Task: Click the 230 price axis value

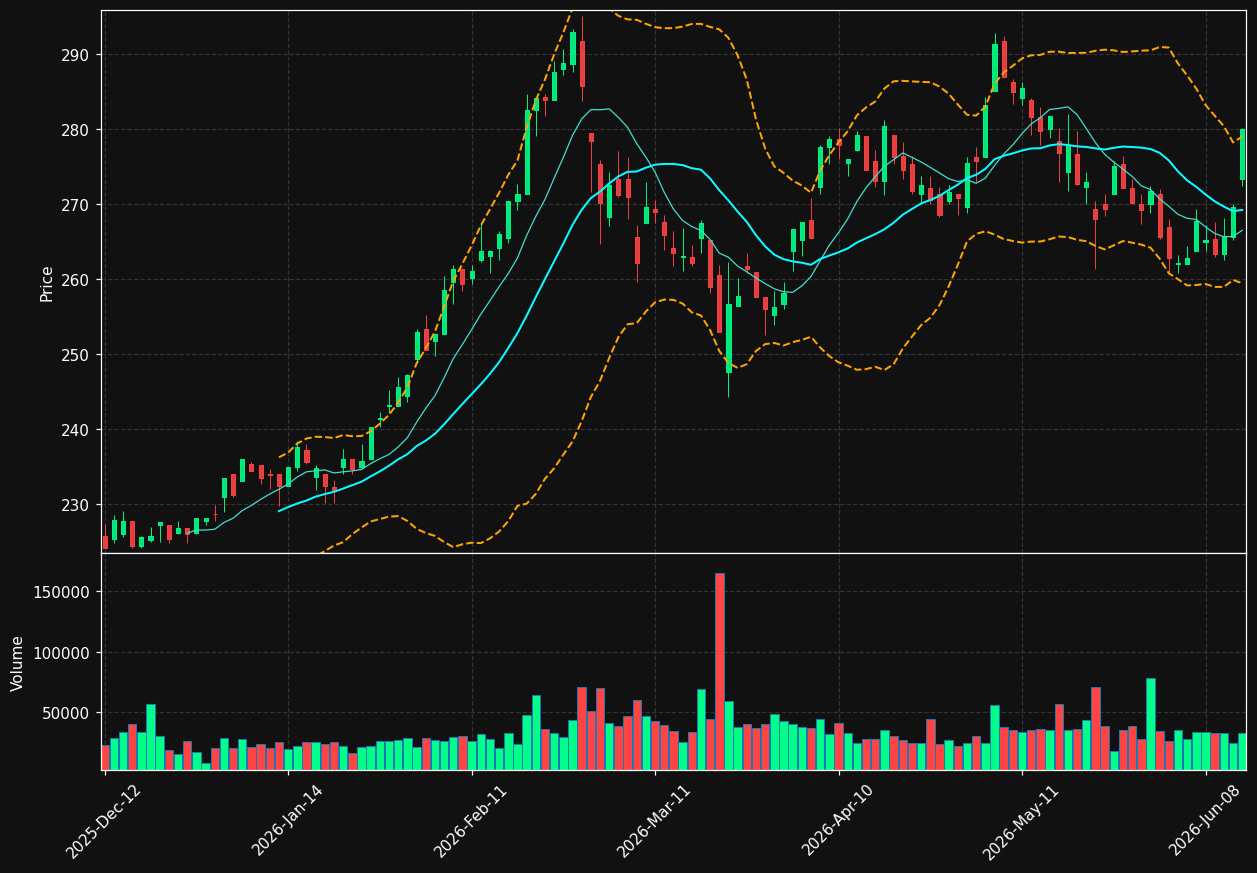Action: (x=77, y=505)
